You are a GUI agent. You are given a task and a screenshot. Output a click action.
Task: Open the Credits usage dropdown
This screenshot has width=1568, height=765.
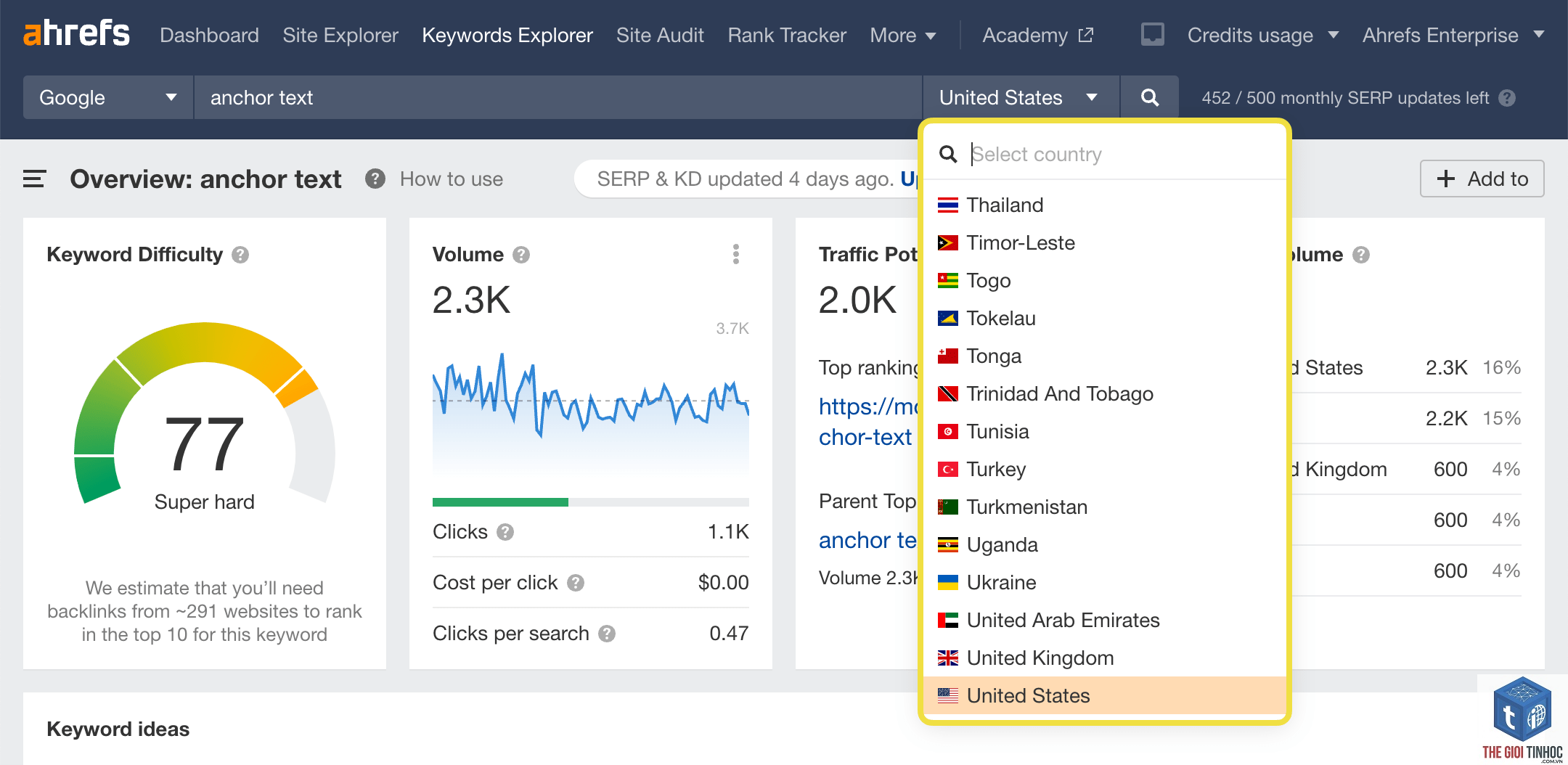(1262, 35)
